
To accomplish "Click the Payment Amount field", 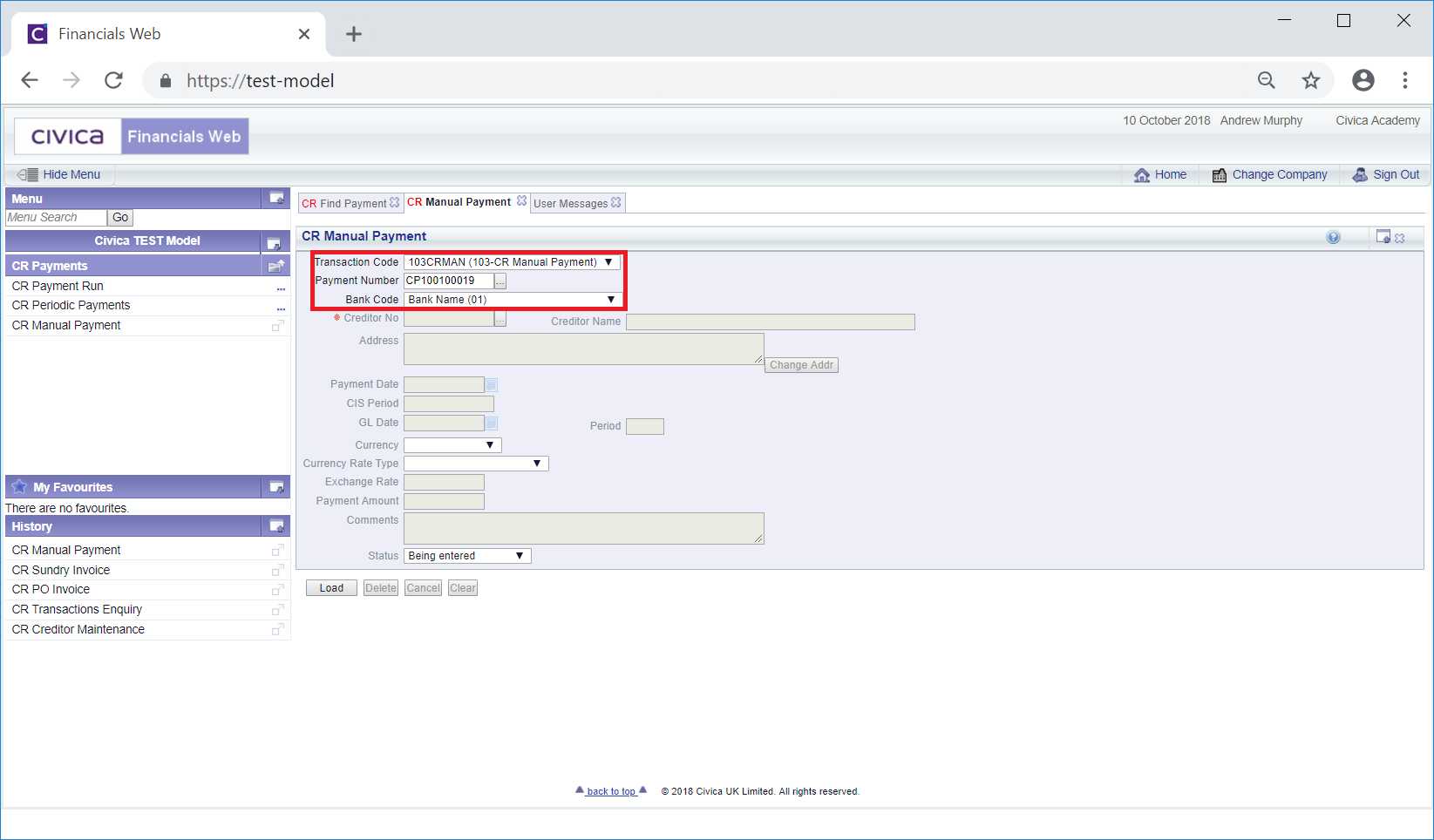I will [x=444, y=502].
